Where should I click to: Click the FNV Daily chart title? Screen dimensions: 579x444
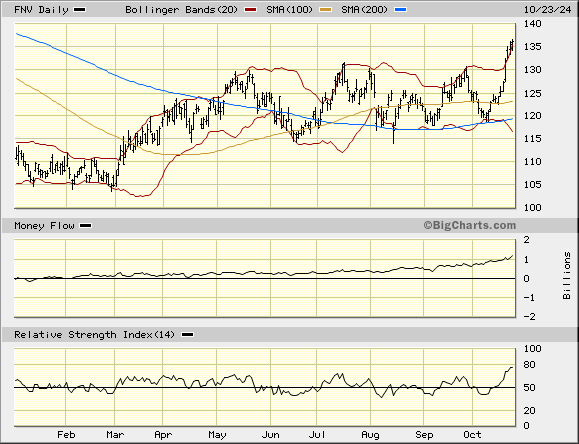[x=41, y=10]
